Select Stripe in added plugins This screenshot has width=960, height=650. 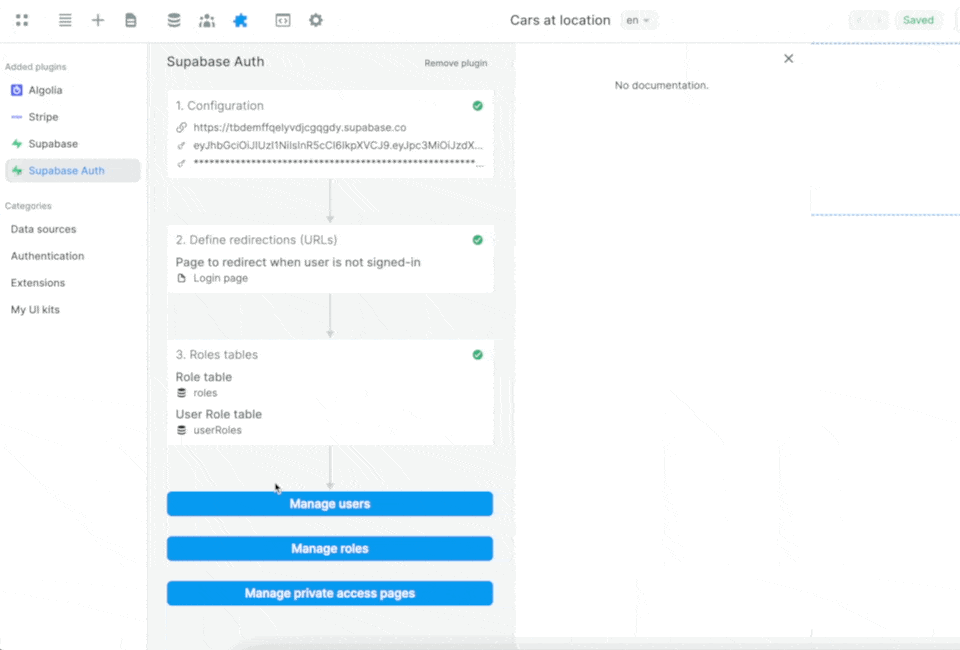tap(73, 117)
